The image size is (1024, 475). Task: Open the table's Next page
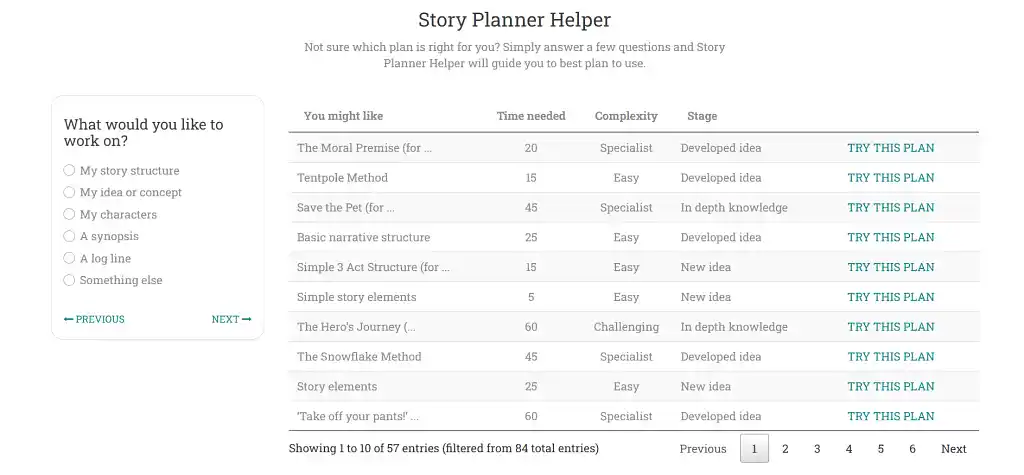click(x=953, y=449)
